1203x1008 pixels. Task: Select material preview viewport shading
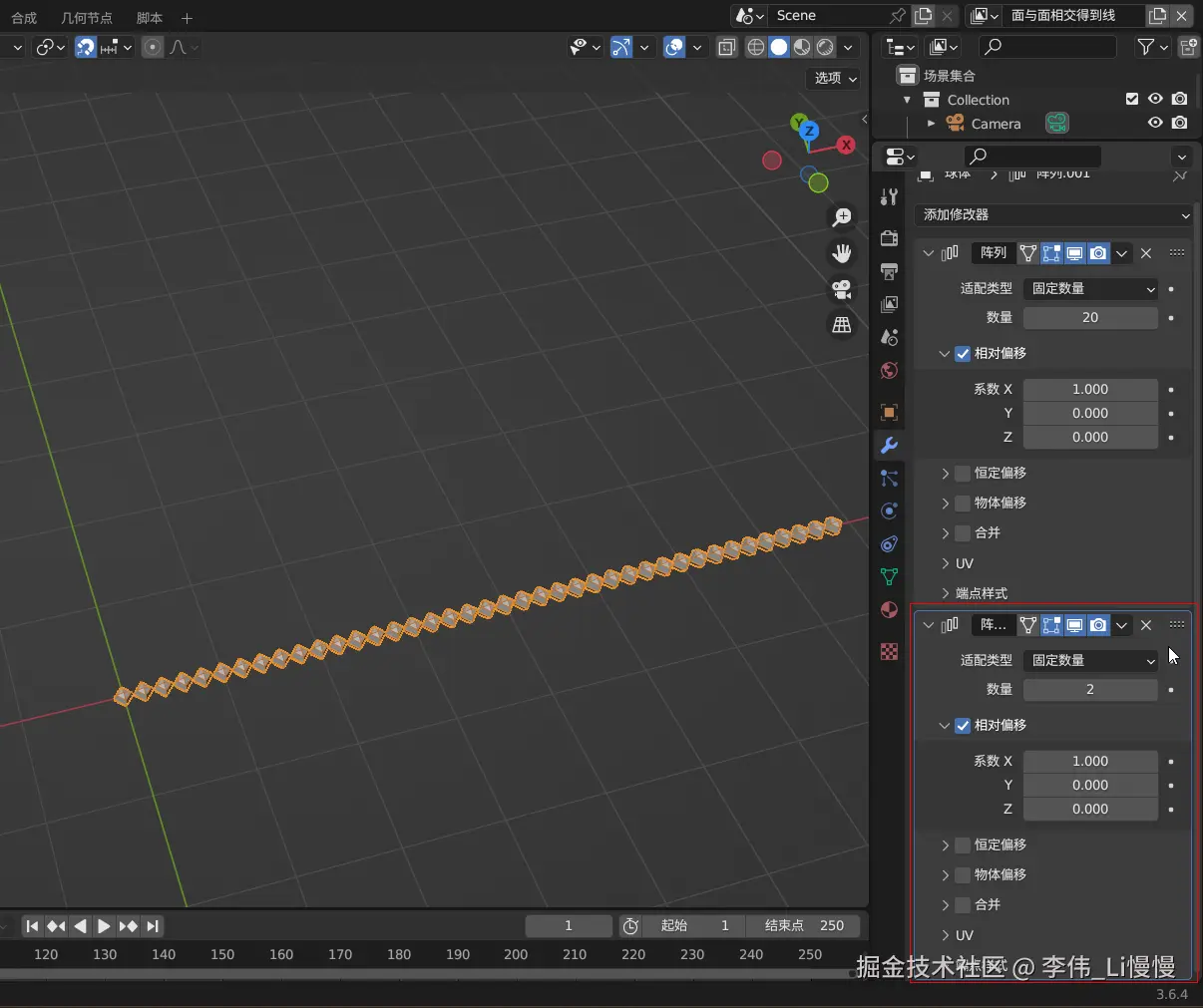[x=802, y=47]
